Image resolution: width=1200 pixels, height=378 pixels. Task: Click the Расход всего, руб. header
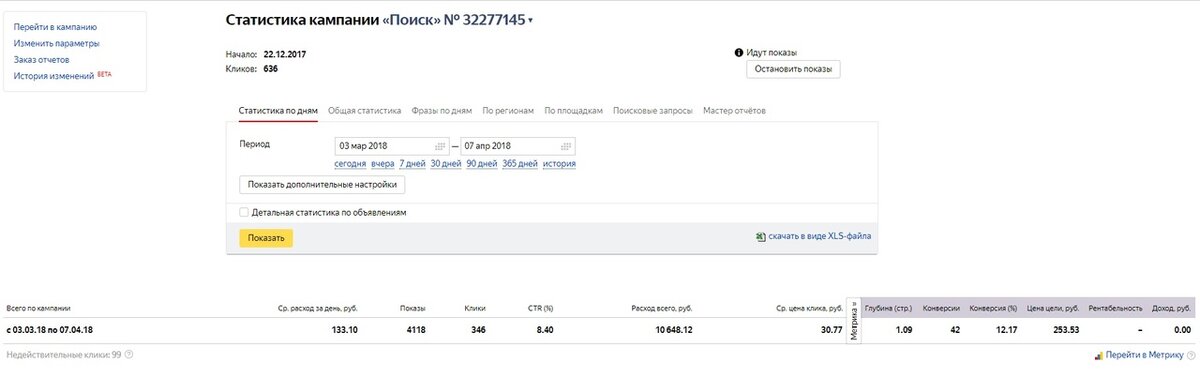coord(662,308)
